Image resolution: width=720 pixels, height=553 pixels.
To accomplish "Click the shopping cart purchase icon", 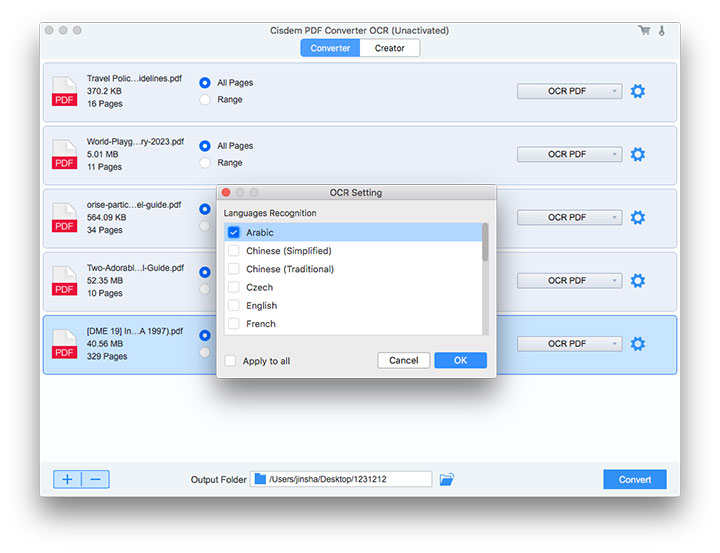I will pyautogui.click(x=644, y=30).
